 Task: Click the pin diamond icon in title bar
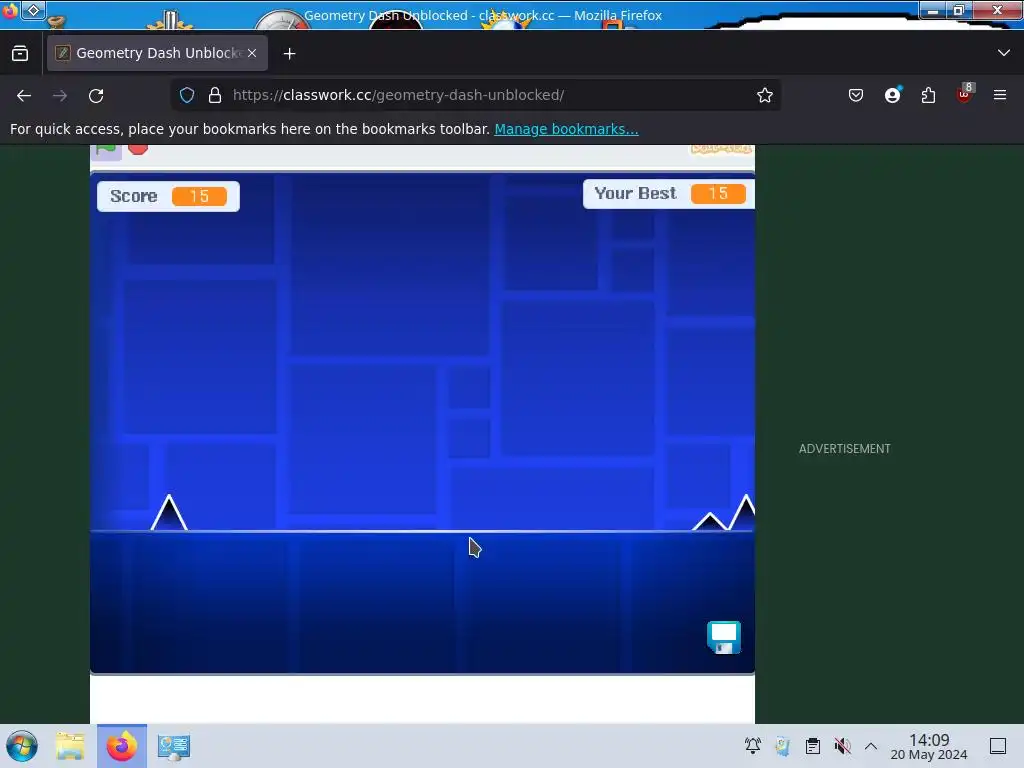pyautogui.click(x=33, y=10)
